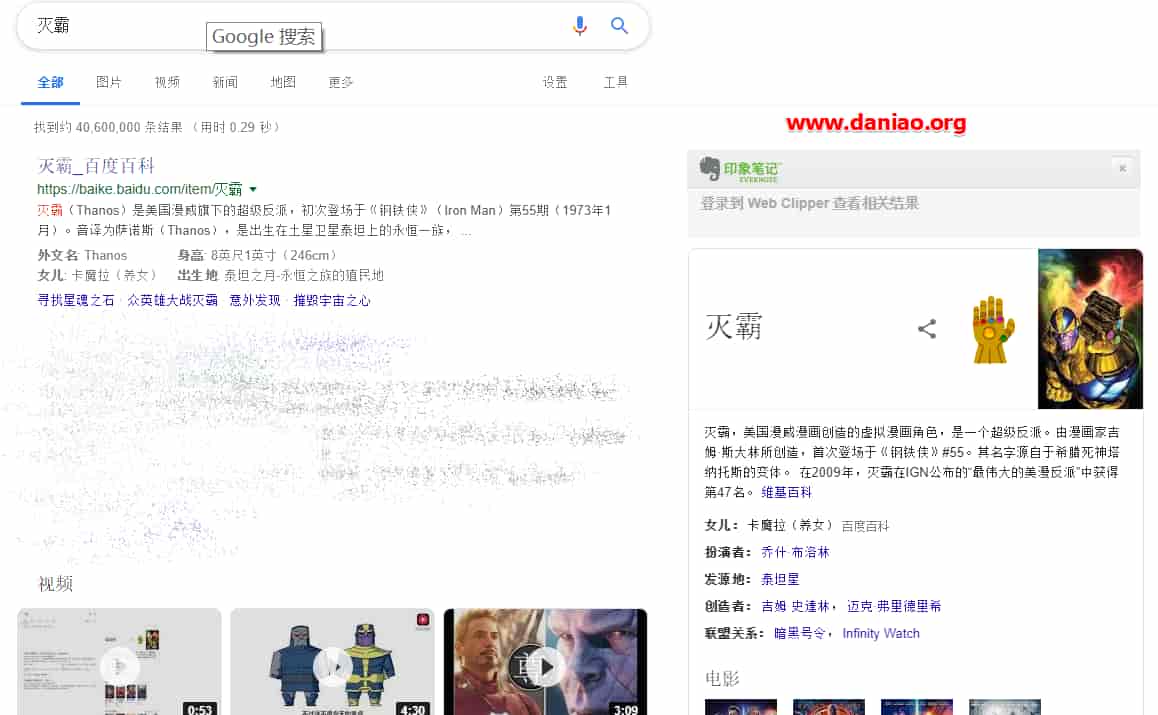
Task: Open the 众英雄大战灭霸 sublink
Action: pos(172,300)
